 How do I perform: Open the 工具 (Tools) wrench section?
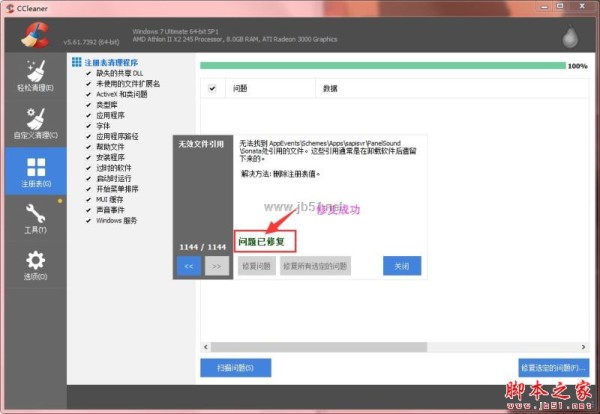pos(34,217)
